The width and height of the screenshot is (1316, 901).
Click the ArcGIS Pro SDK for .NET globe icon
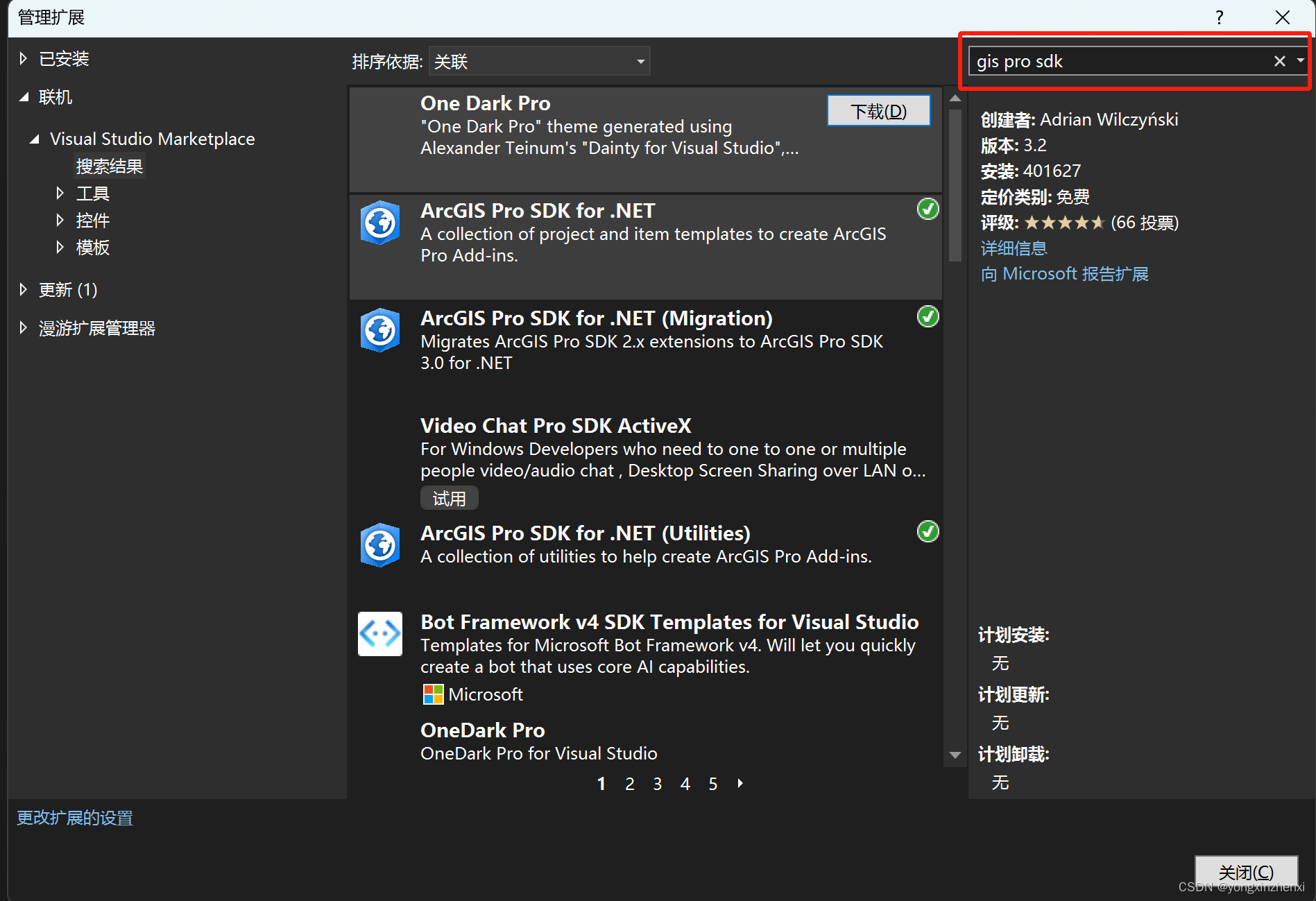379,223
